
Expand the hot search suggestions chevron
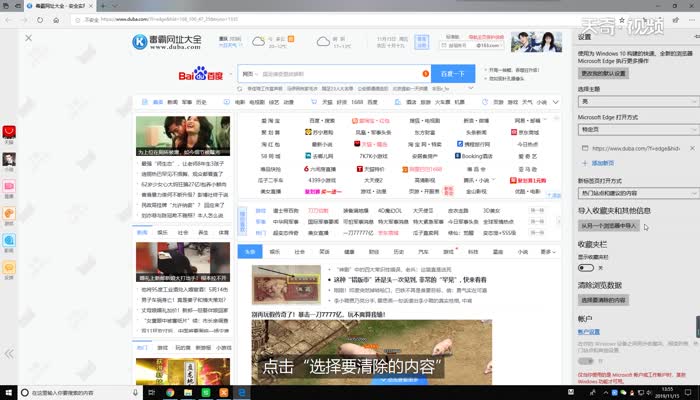[470, 88]
